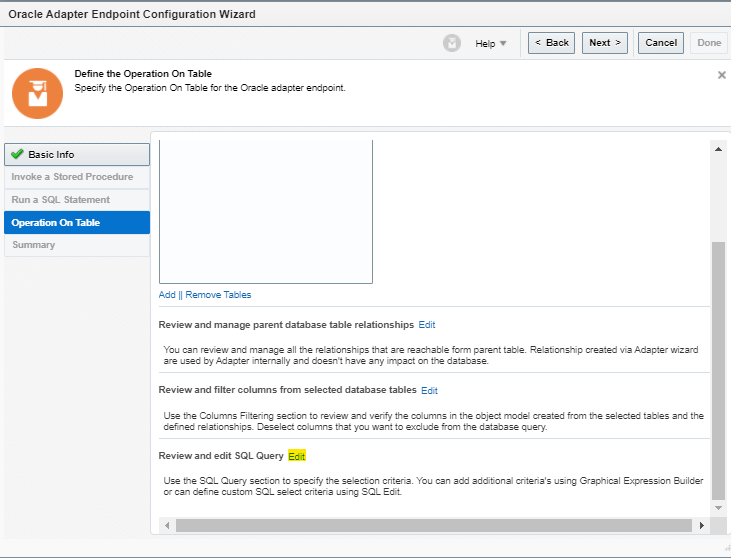This screenshot has height=558, width=731.
Task: Click the round gray icon beside Help
Action: [x=452, y=43]
